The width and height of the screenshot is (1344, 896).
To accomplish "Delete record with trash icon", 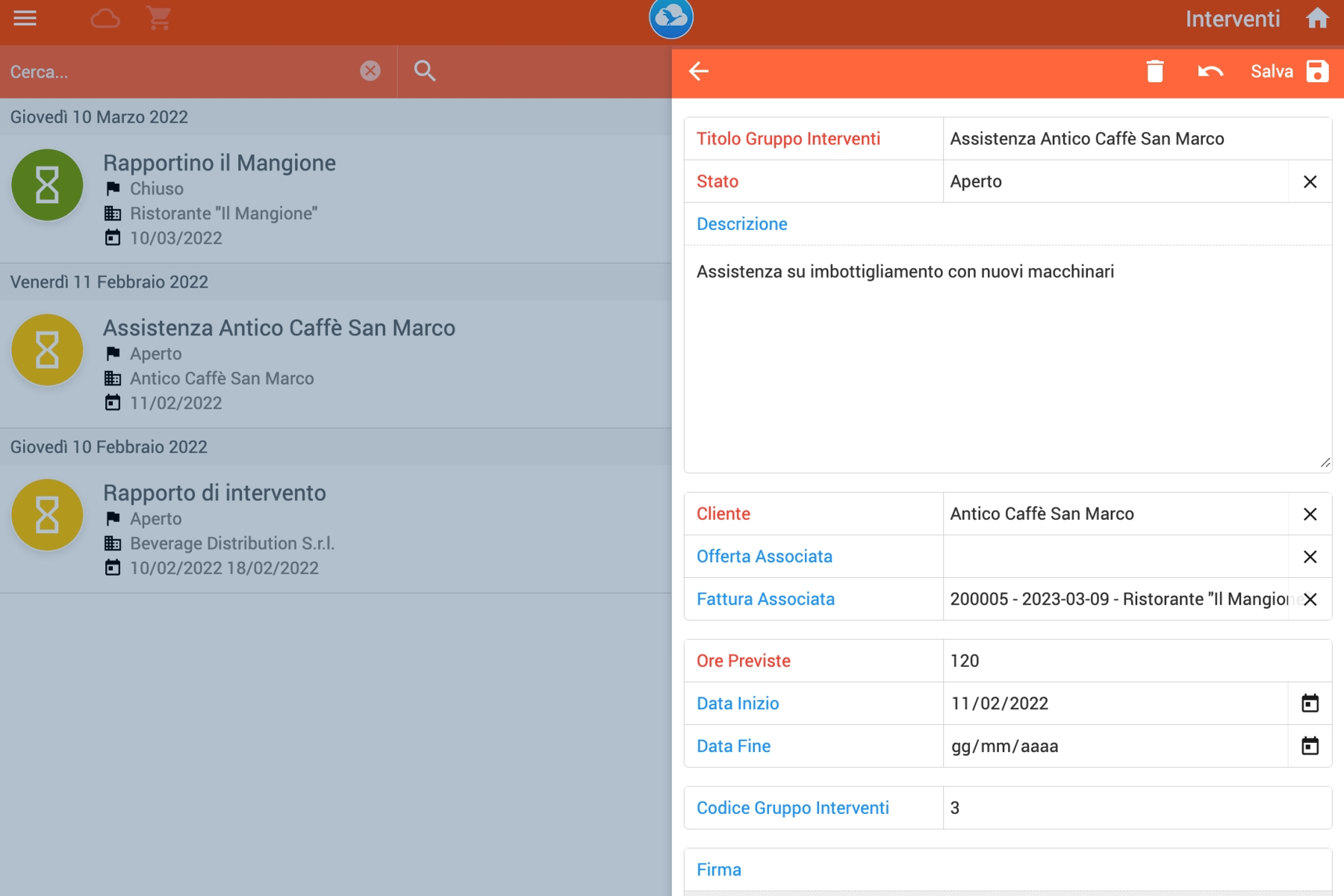I will tap(1155, 71).
